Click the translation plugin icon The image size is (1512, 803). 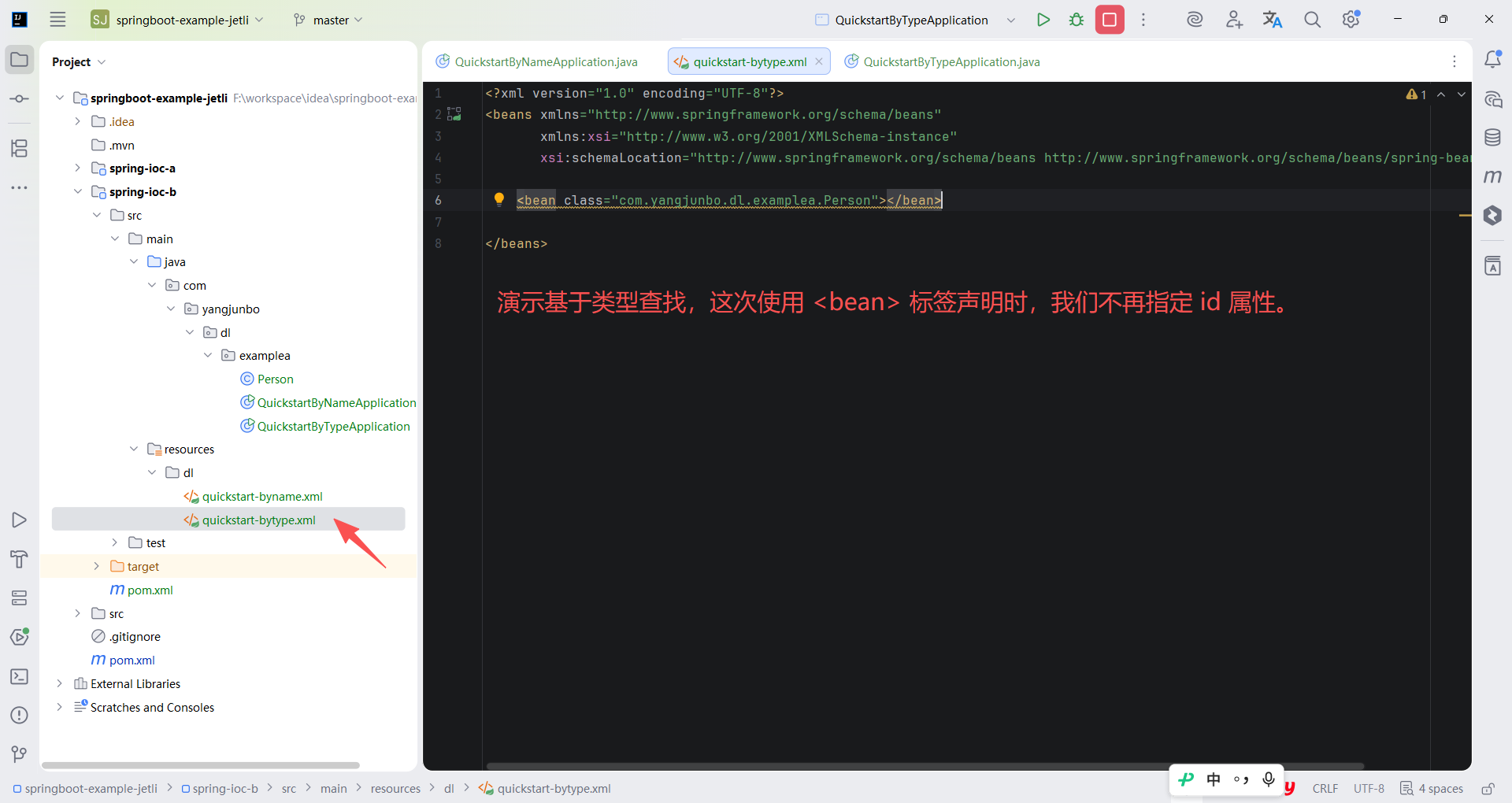1273,20
